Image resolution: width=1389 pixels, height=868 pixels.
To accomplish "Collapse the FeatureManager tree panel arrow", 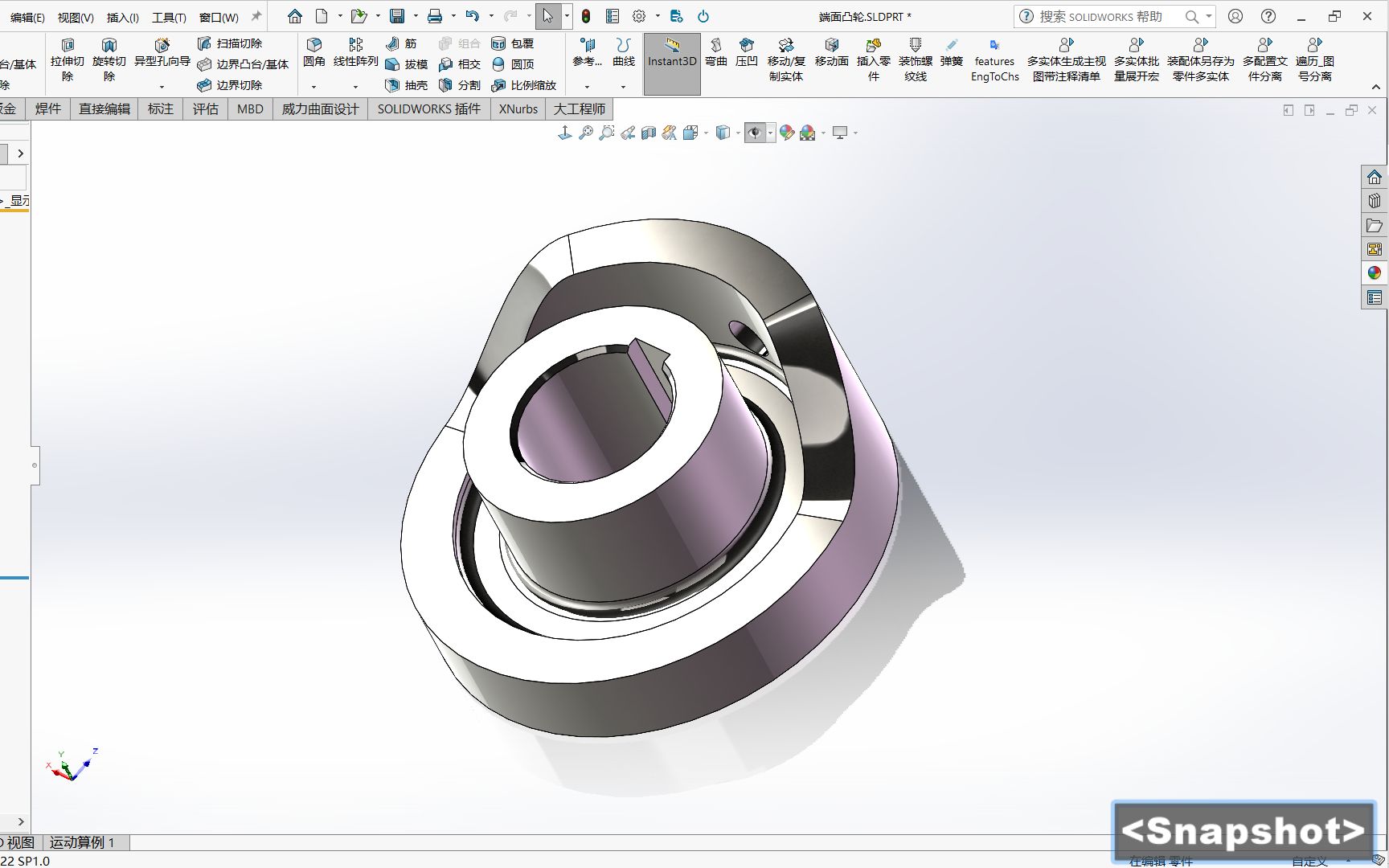I will coord(20,153).
